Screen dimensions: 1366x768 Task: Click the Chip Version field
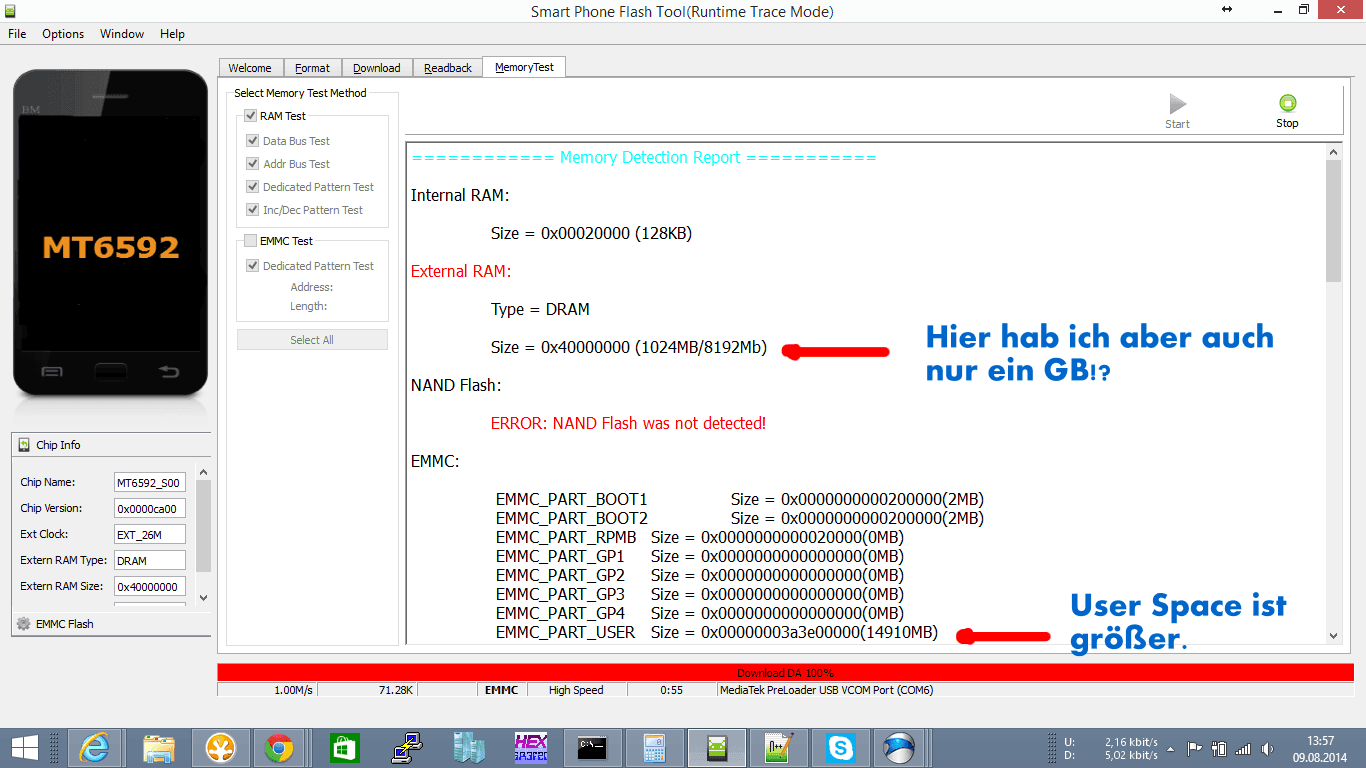click(x=149, y=508)
